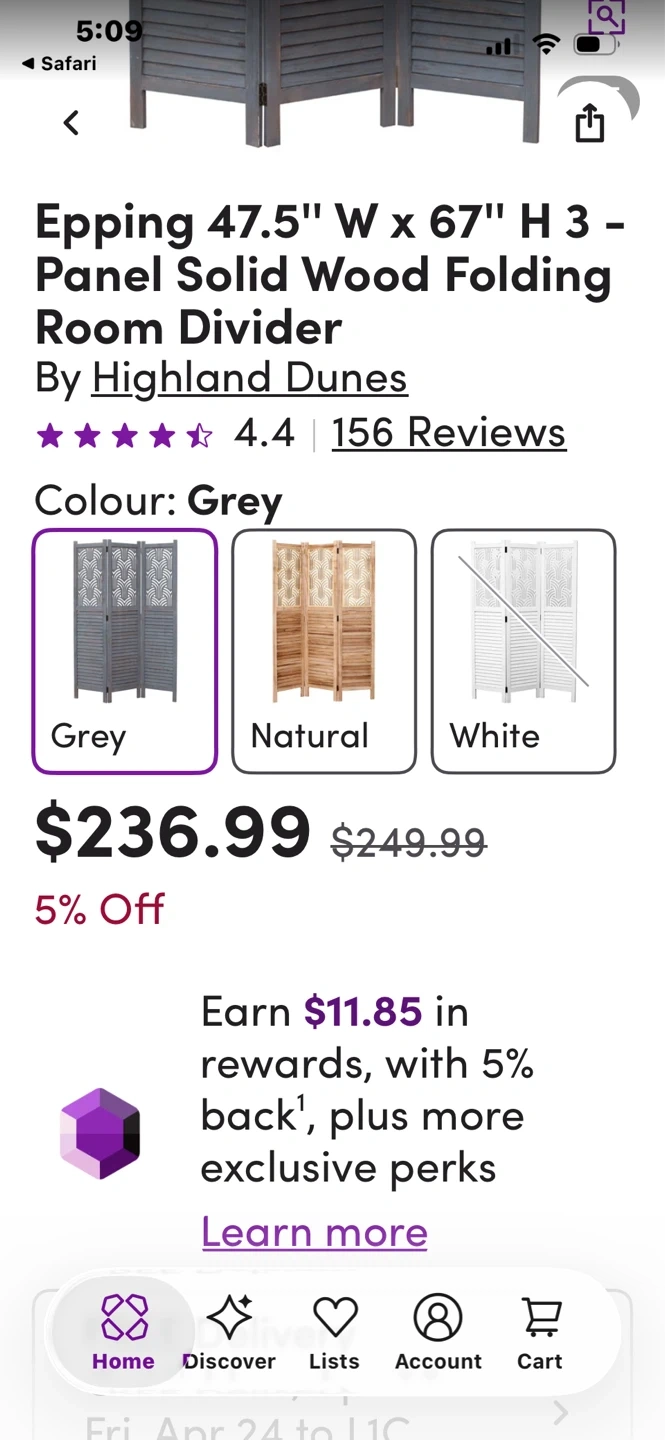Tap the Learn more rewards link
This screenshot has width=665, height=1440.
(314, 1231)
